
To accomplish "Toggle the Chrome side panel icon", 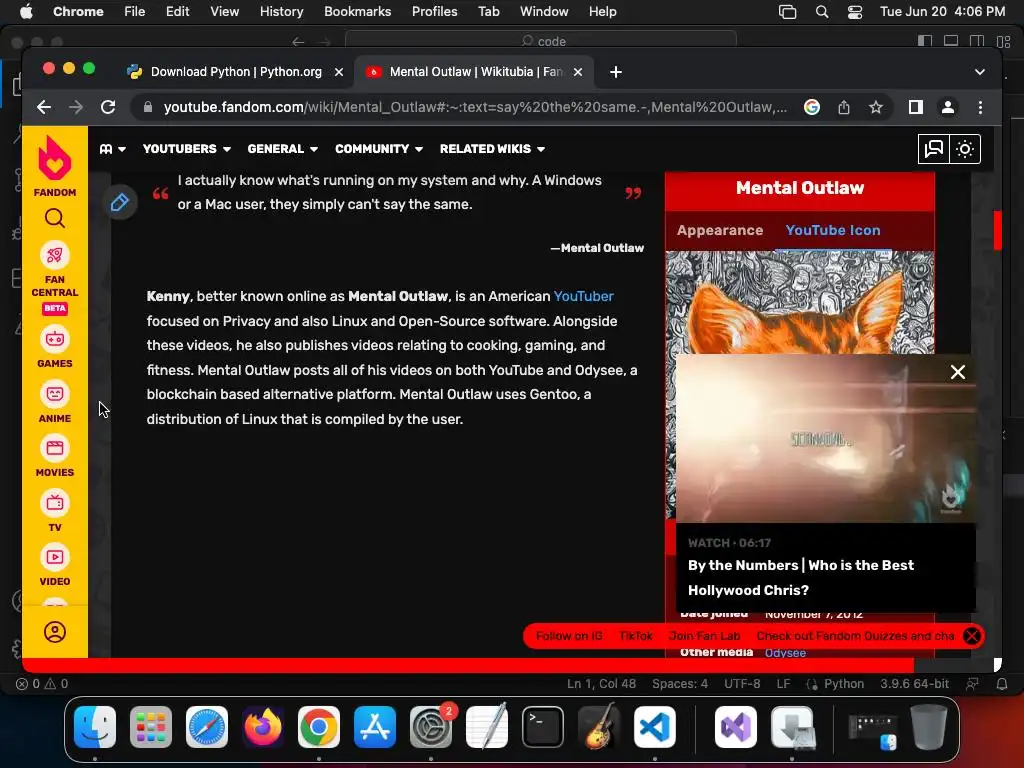I will (x=916, y=107).
